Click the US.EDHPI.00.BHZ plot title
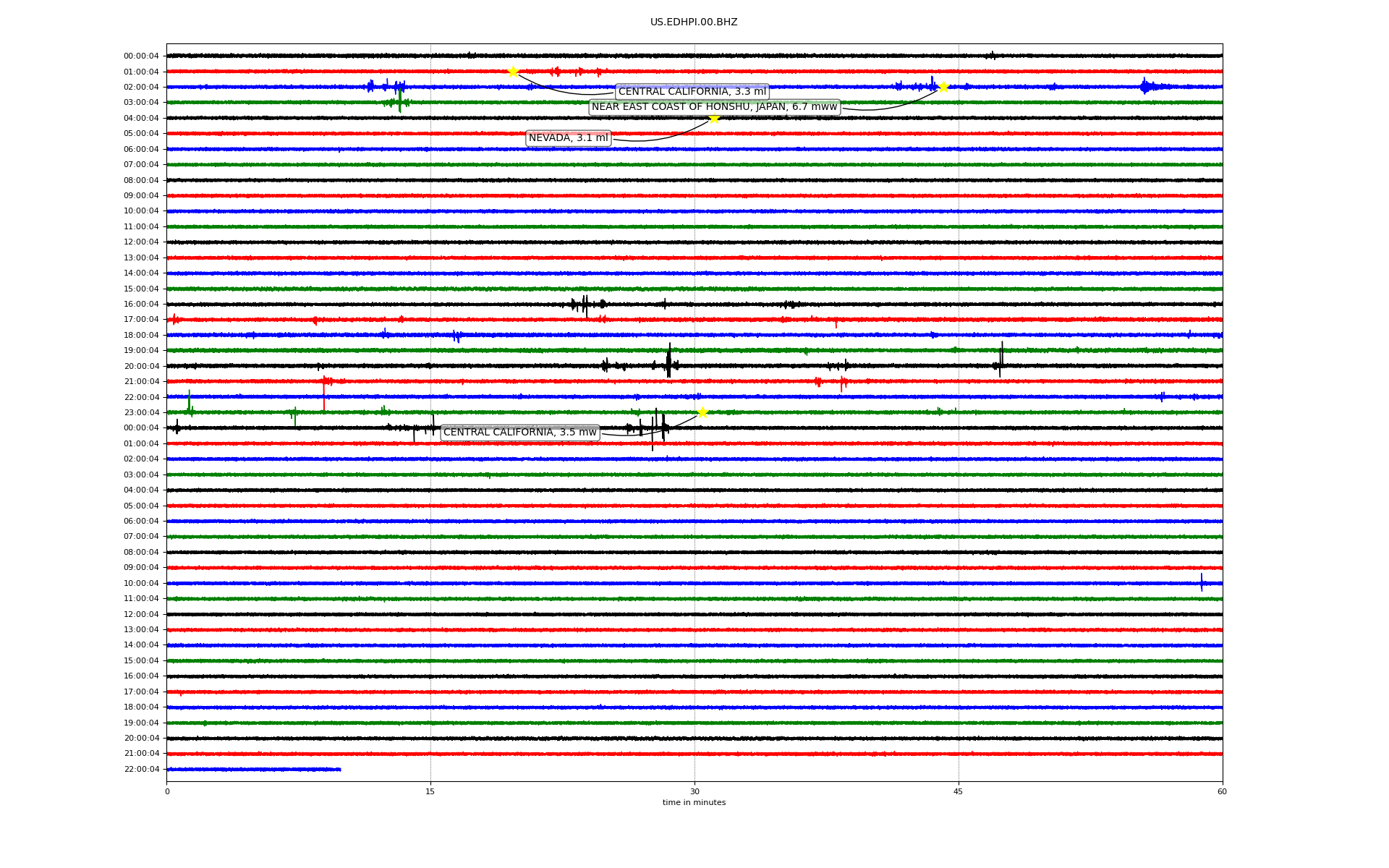The width and height of the screenshot is (1389, 868). (x=693, y=22)
